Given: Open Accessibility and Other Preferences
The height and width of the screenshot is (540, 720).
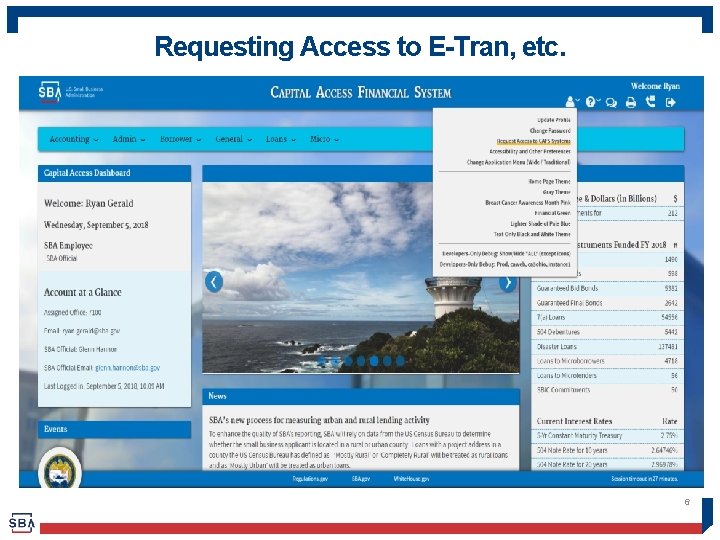Looking at the screenshot, I should (530, 151).
